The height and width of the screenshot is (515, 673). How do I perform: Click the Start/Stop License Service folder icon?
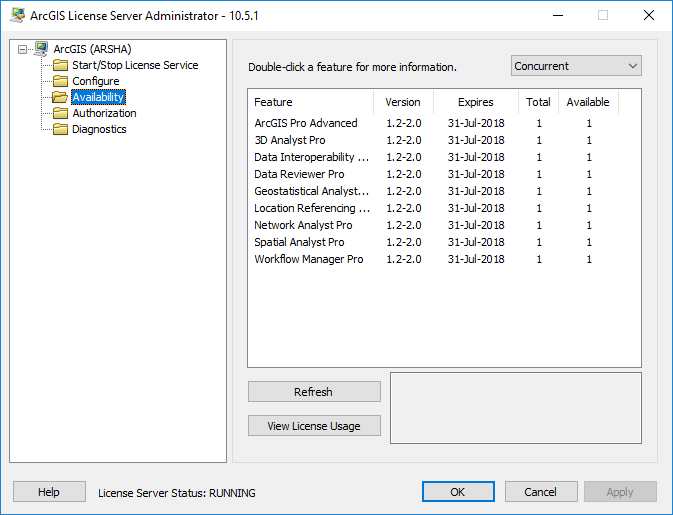pos(61,65)
